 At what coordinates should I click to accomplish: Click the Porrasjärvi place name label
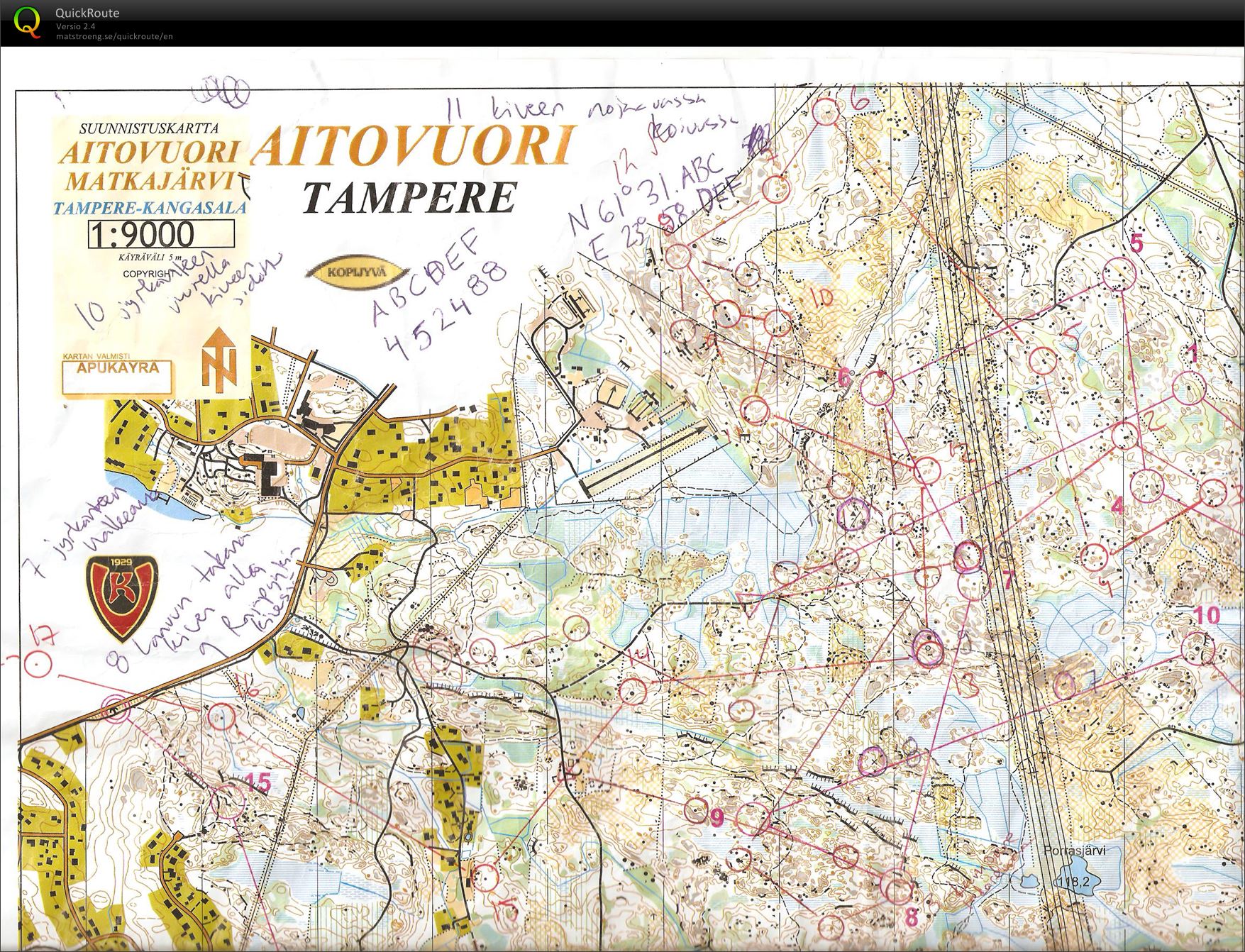[x=1074, y=851]
